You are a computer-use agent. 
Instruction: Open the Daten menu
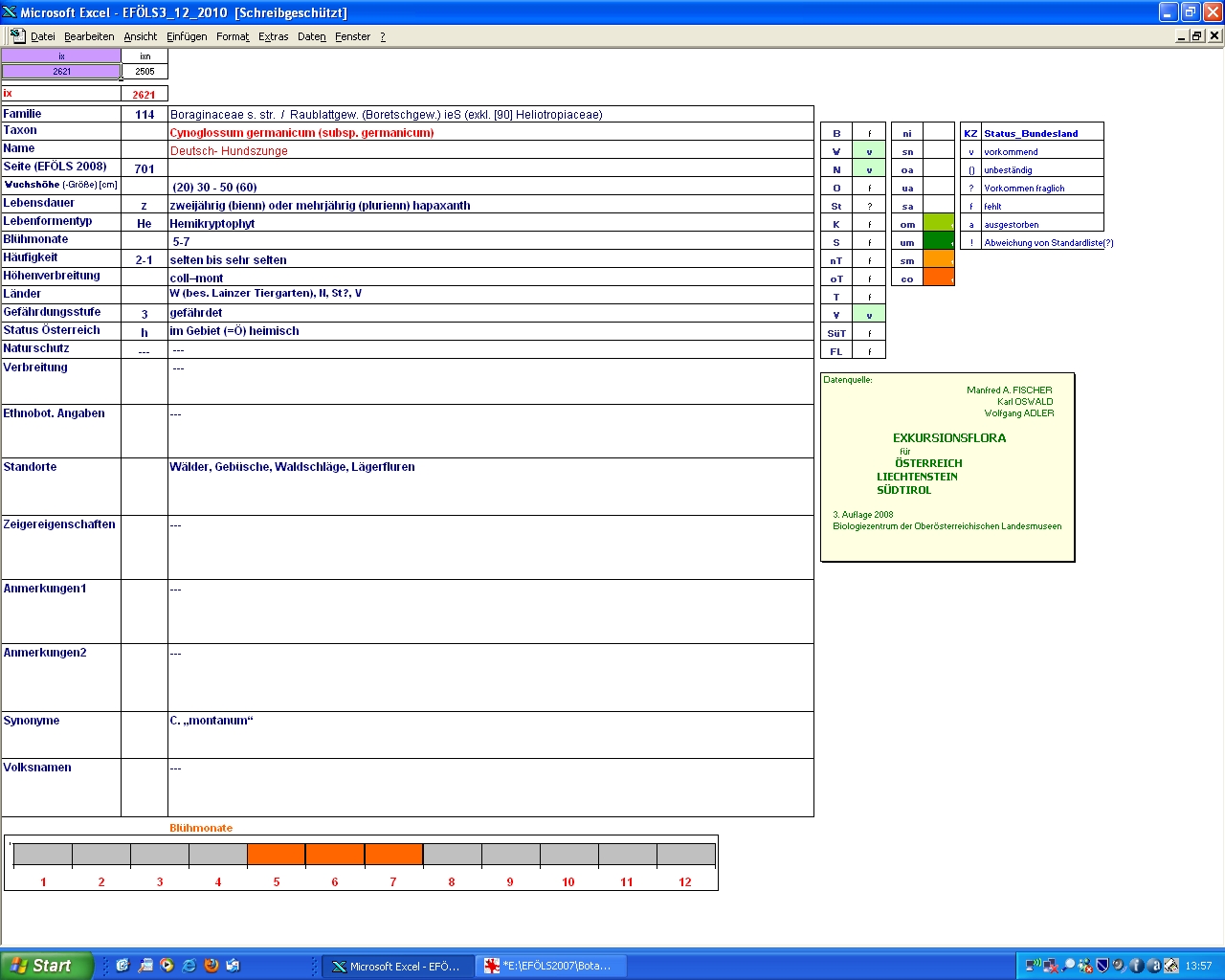tap(312, 36)
